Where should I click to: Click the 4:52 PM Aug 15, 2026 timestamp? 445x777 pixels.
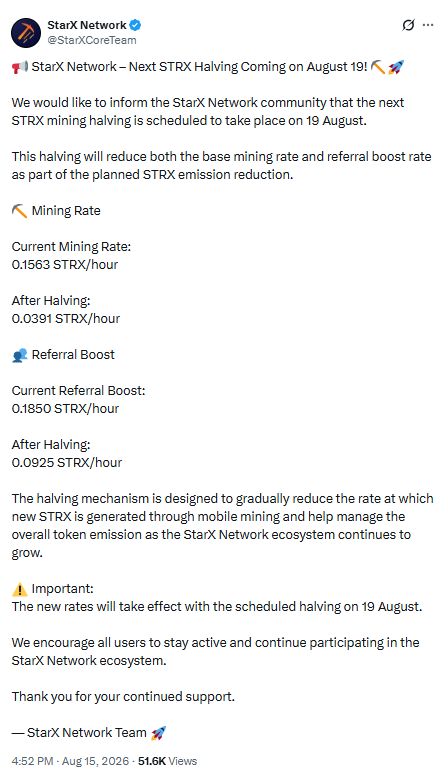70,761
